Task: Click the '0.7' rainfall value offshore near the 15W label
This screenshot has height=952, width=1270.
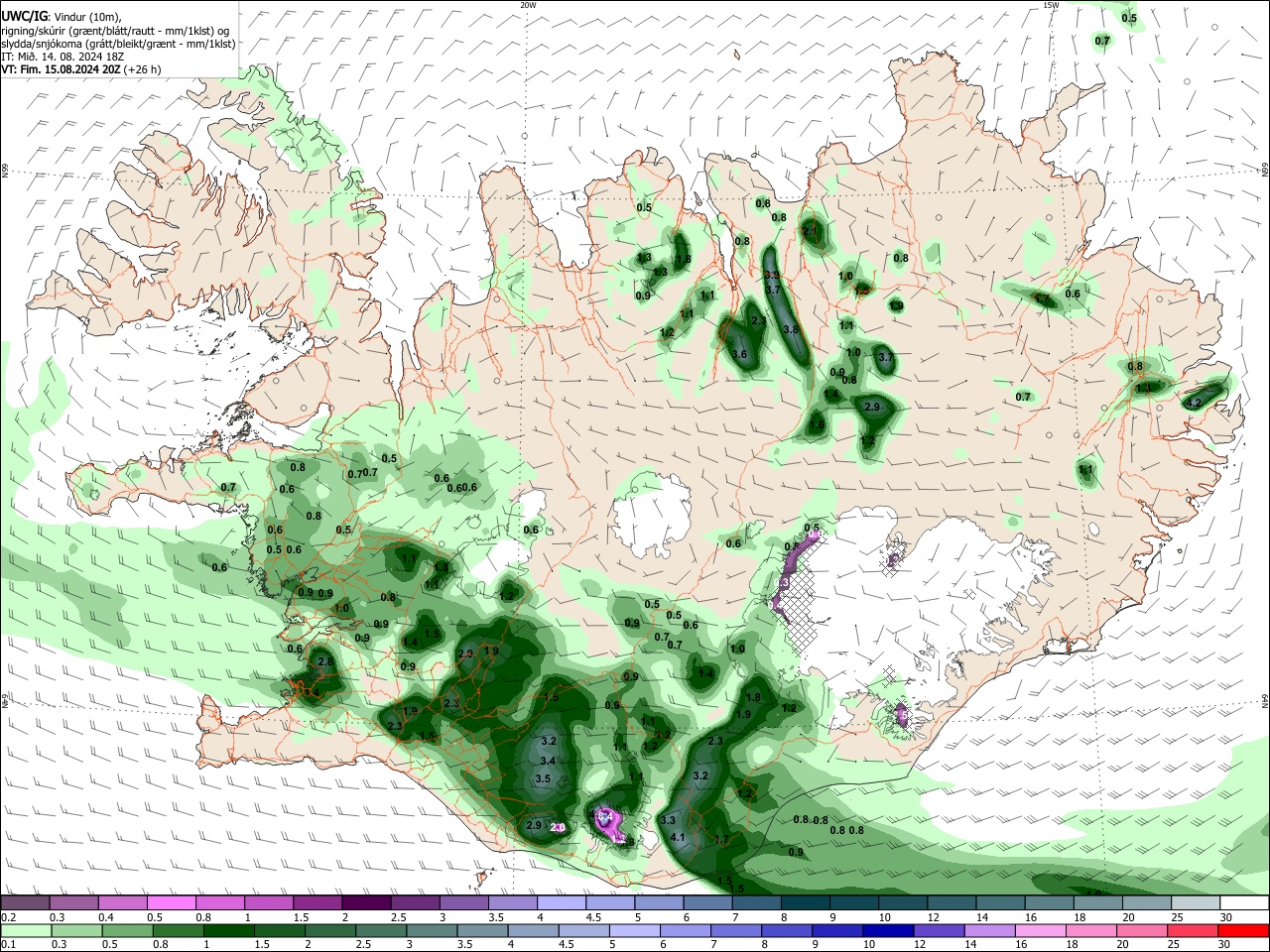Action: pos(1102,41)
